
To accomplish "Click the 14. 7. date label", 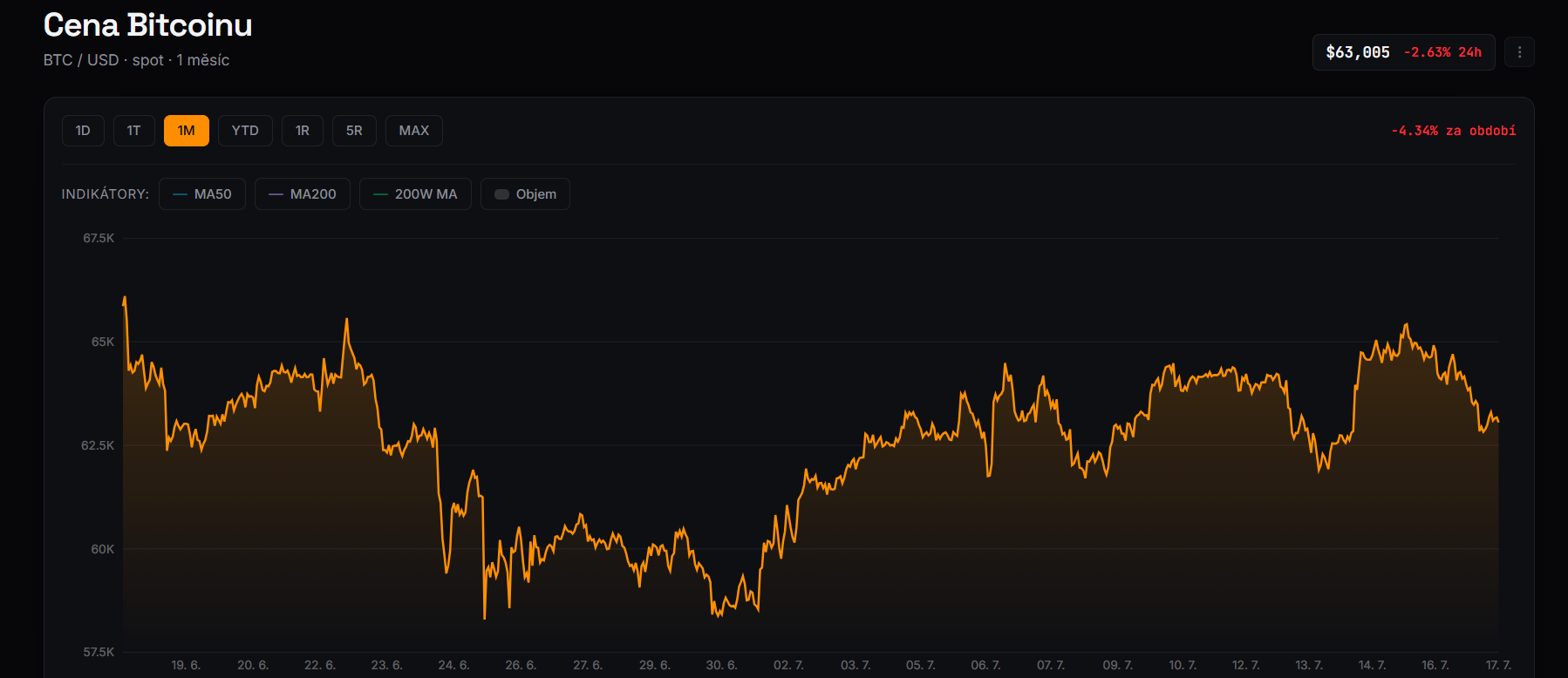I will [x=1372, y=665].
